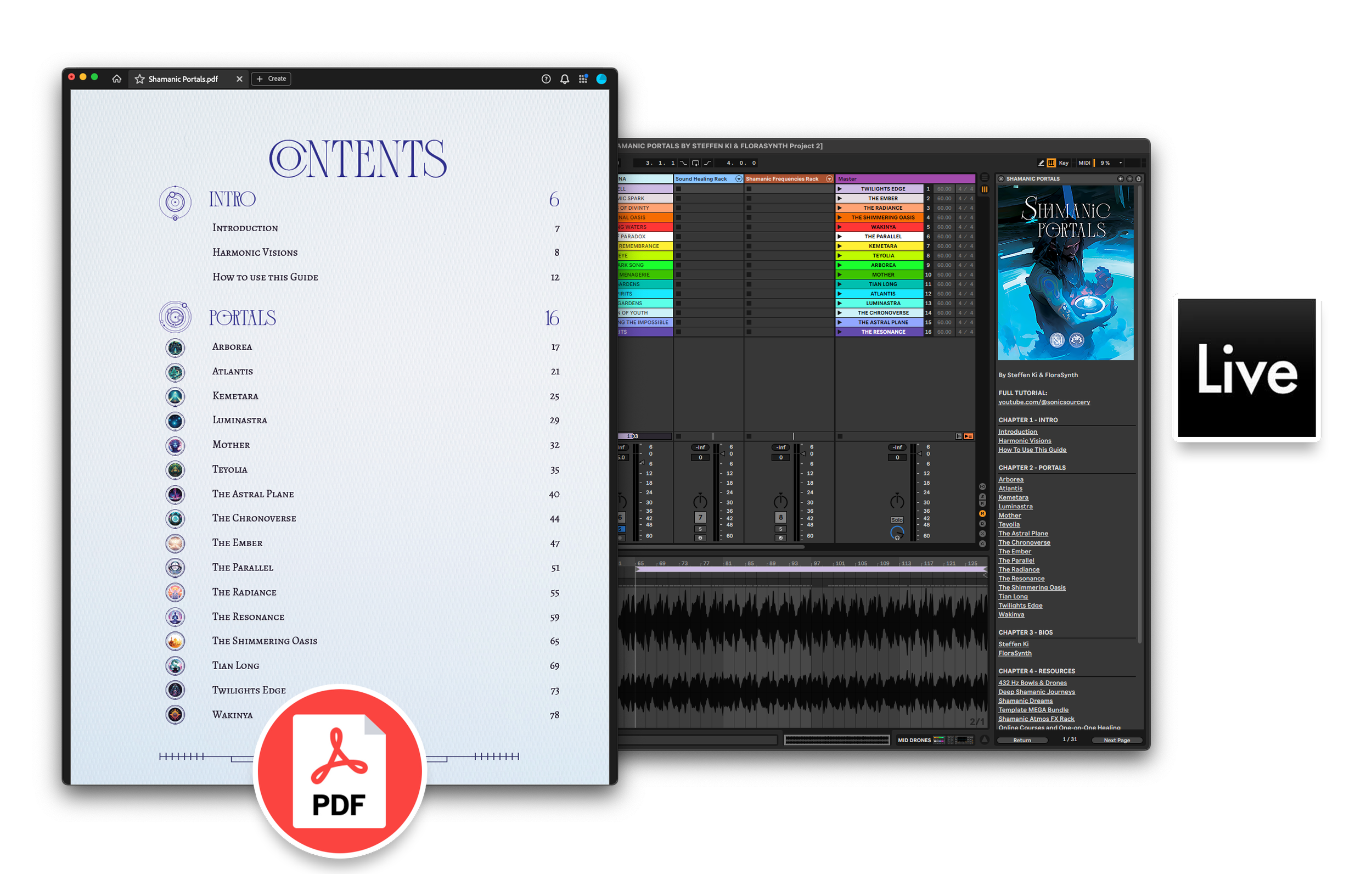1372x874 pixels.
Task: Open the 432 Hz Bowls & Drones link
Action: [1032, 683]
